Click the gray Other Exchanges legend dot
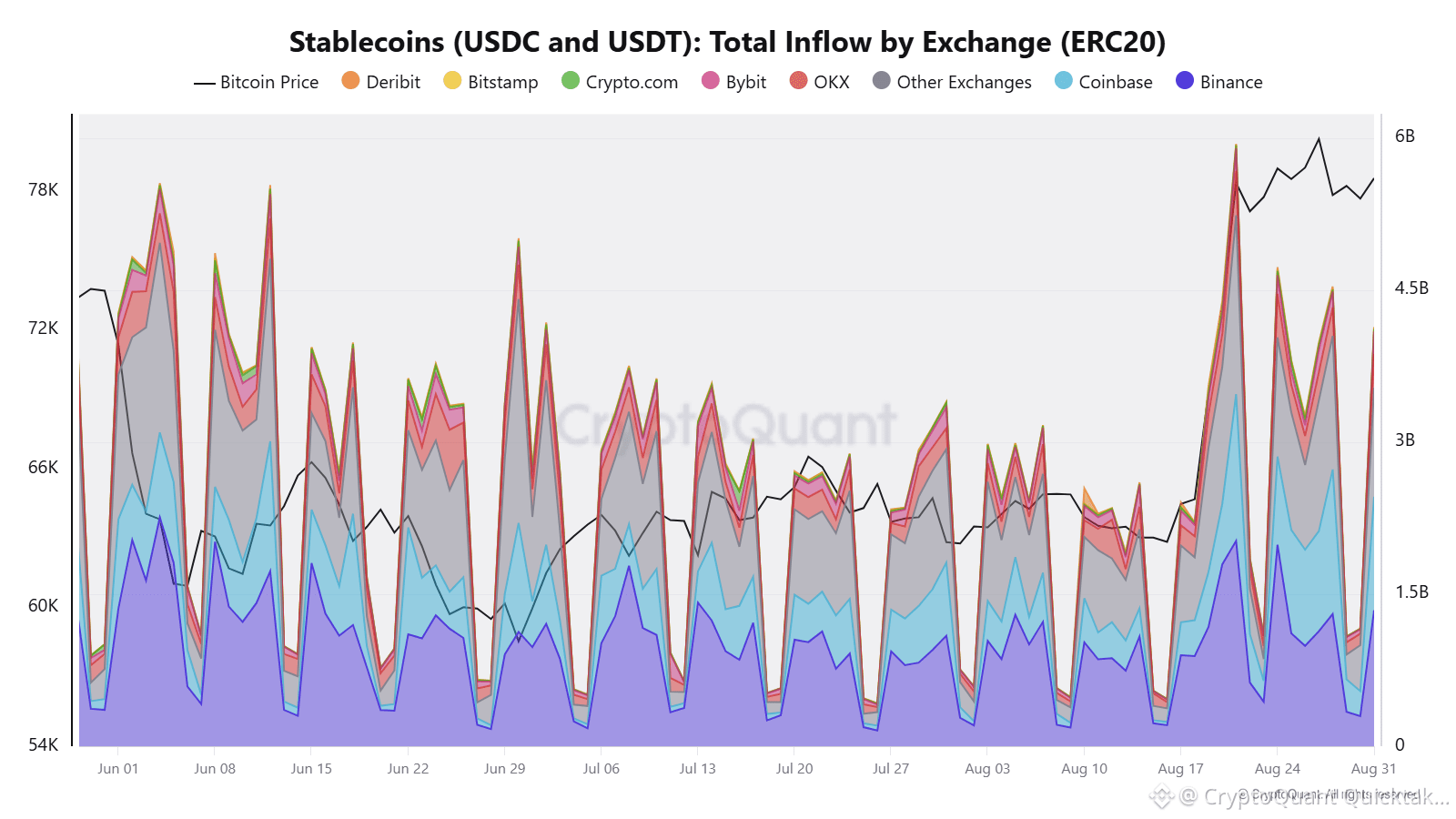Viewport: 1456px width, 819px height. pyautogui.click(x=881, y=81)
